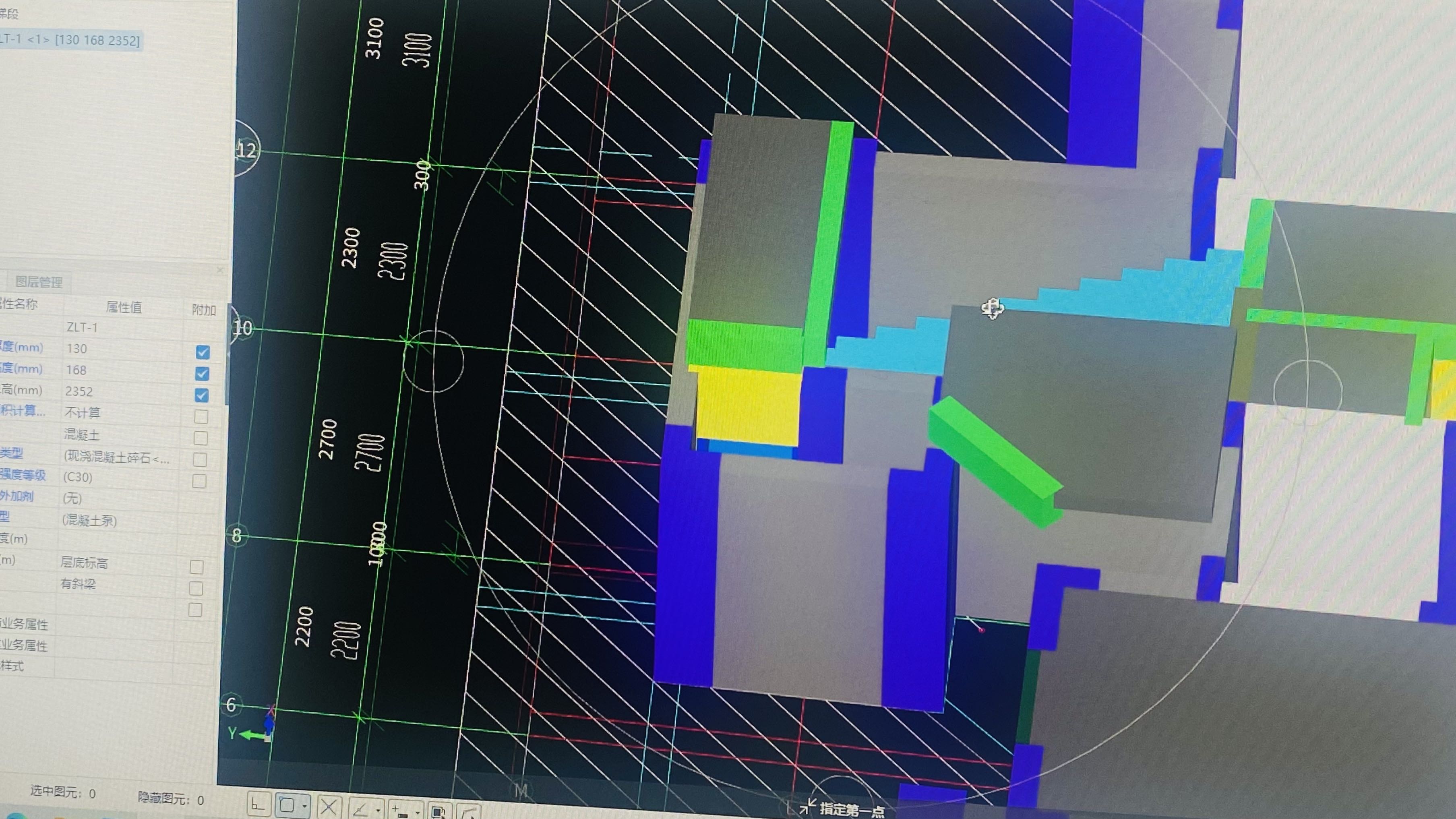Uncheck the checkbox in the 2352 row
The height and width of the screenshot is (819, 1456).
pyautogui.click(x=201, y=395)
